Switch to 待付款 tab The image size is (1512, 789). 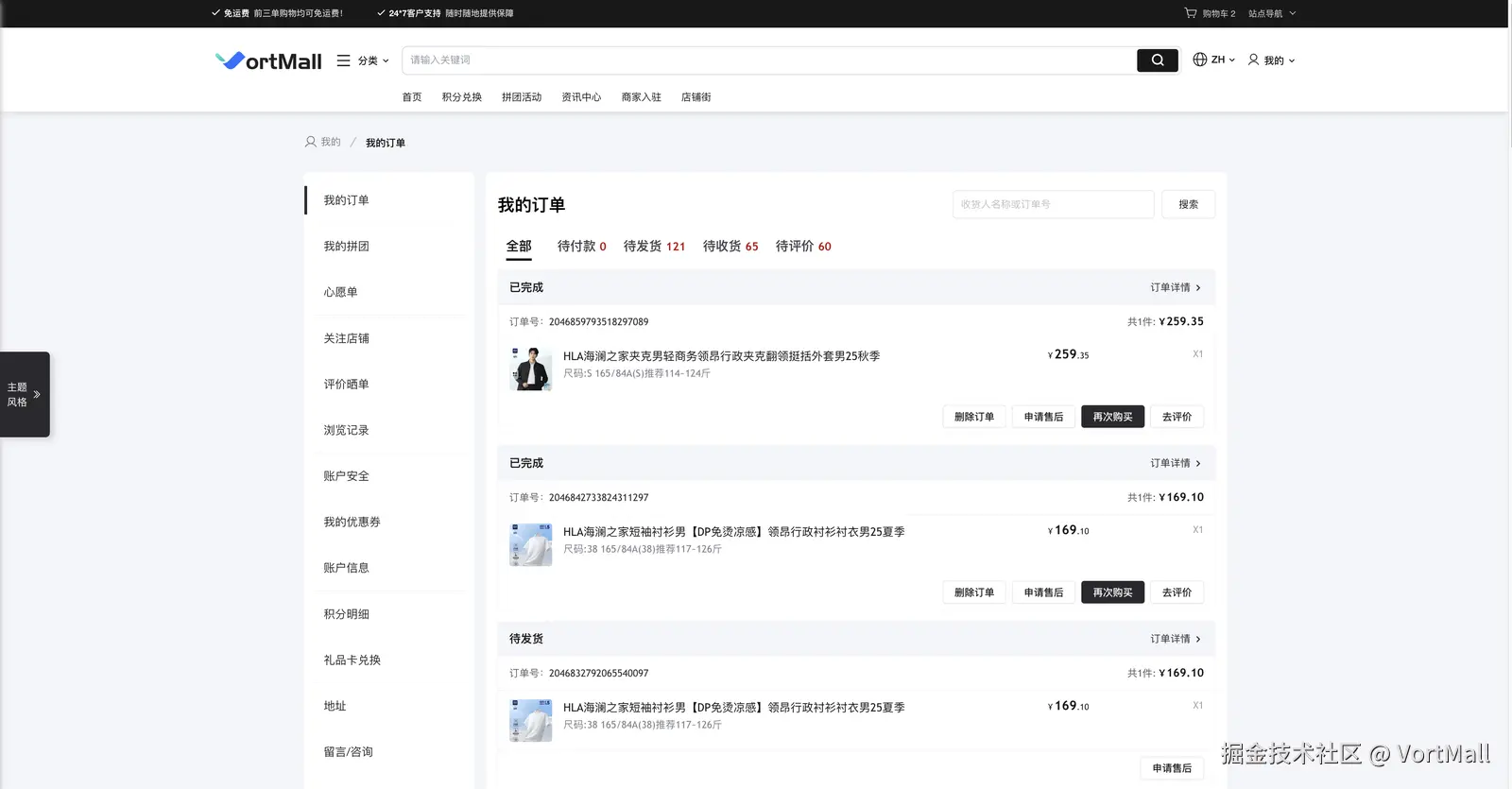click(582, 247)
